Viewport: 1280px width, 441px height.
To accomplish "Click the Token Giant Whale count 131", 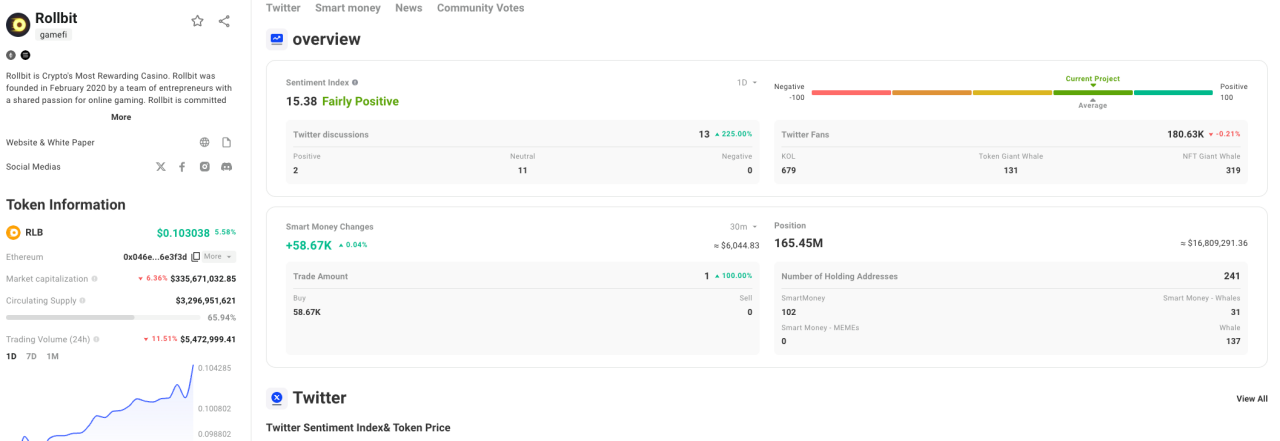I will [1011, 171].
